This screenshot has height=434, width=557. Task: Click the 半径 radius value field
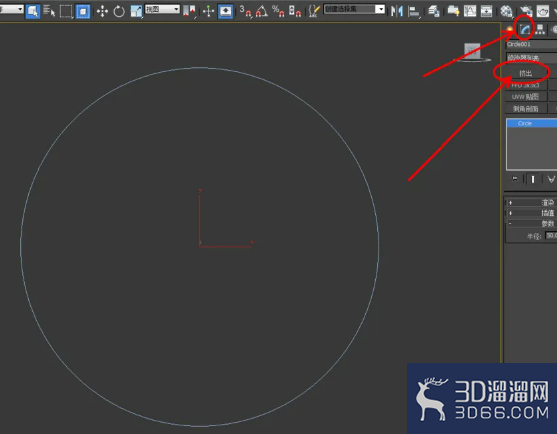551,235
